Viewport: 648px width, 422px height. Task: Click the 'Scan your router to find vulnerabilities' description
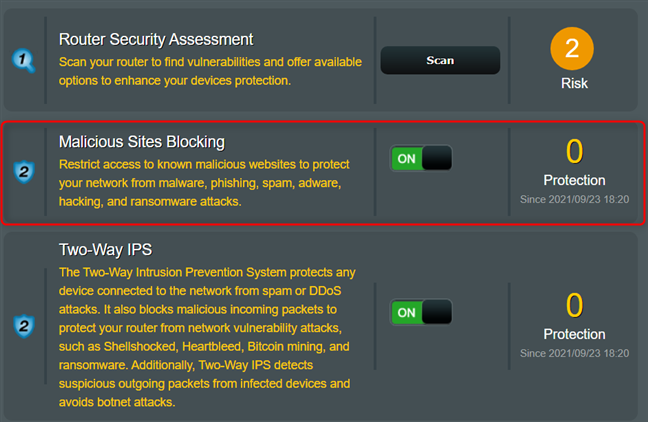click(210, 71)
